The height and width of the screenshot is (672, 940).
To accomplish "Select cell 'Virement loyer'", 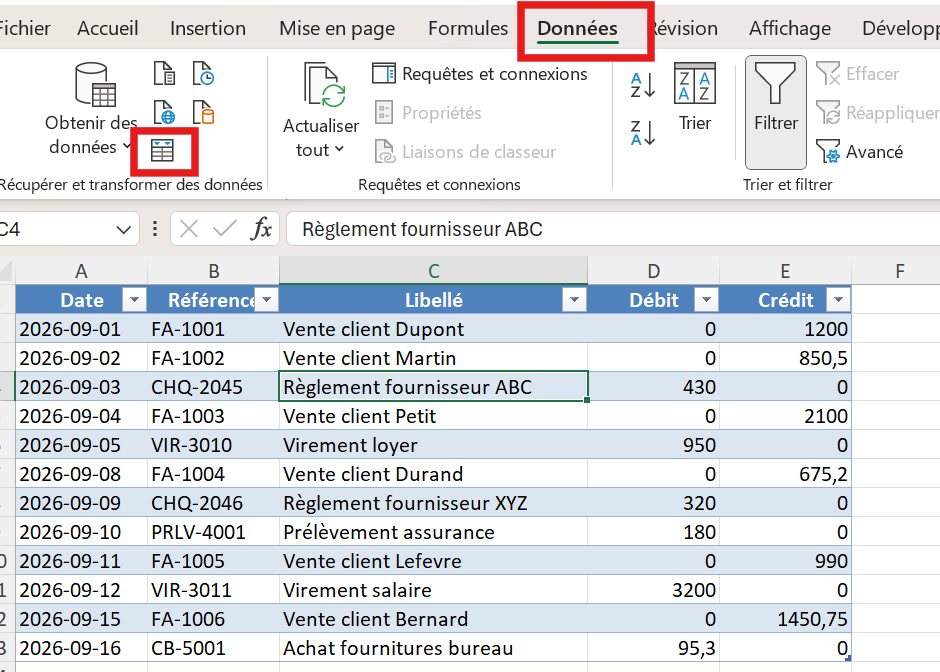I will point(433,445).
